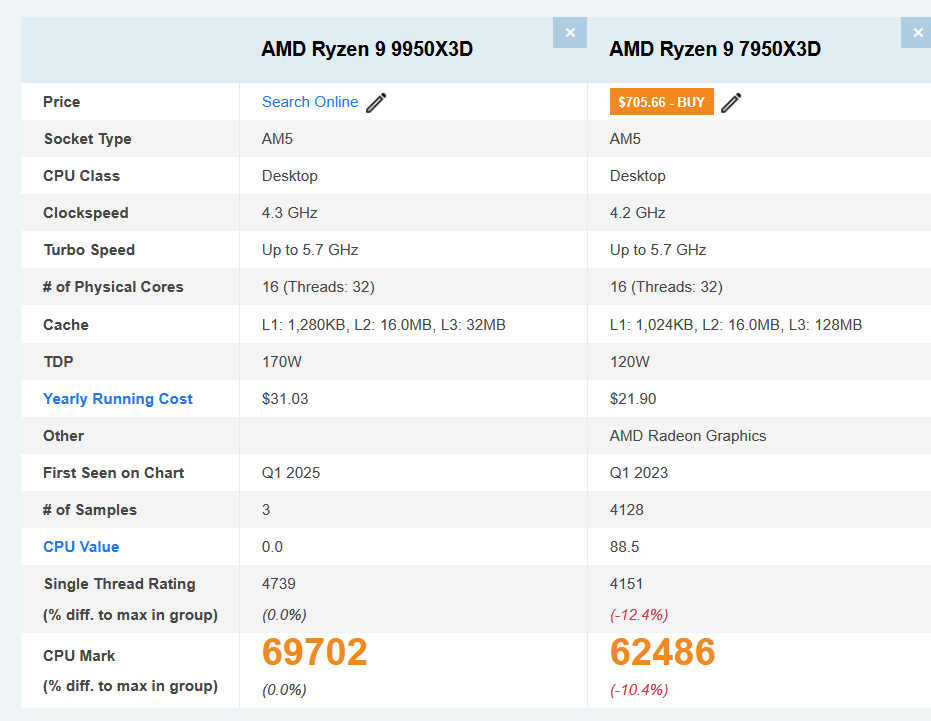
Task: Edit price pencil for Ryzen 9 7950X3D
Action: pos(731,102)
